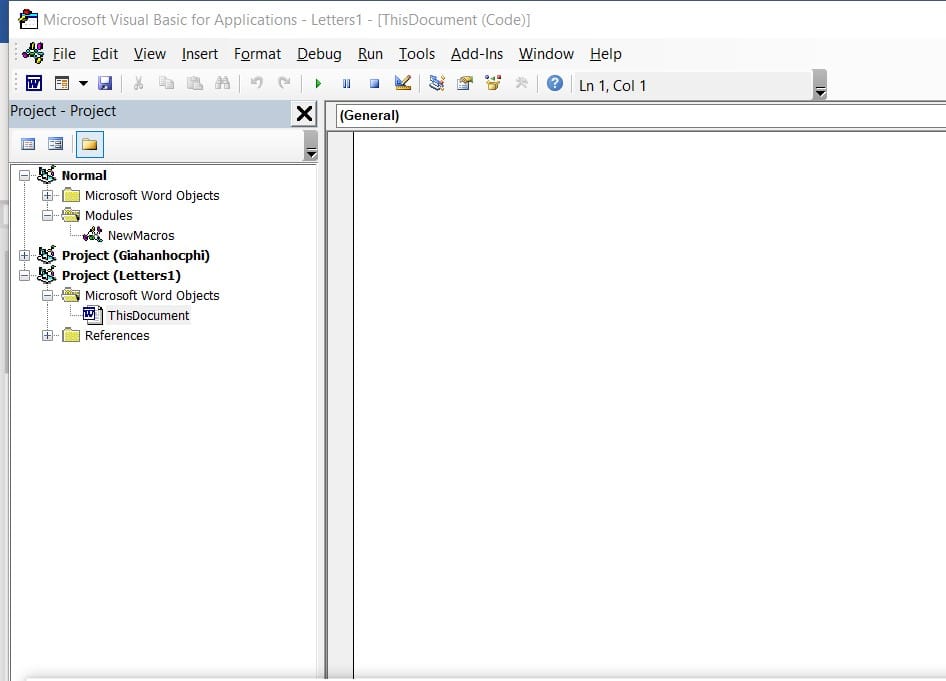Select Project (Giahanhocphi) label

coord(136,255)
